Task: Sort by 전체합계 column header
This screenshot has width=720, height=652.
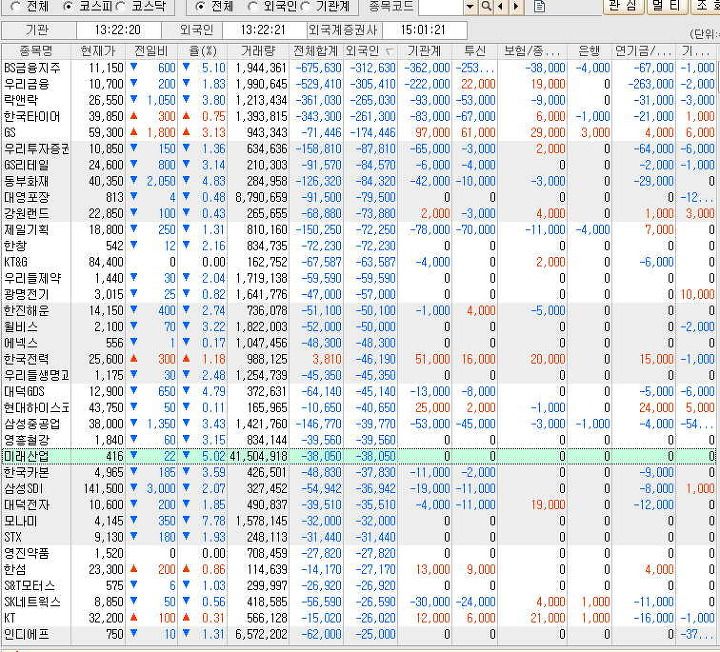Action: [315, 51]
